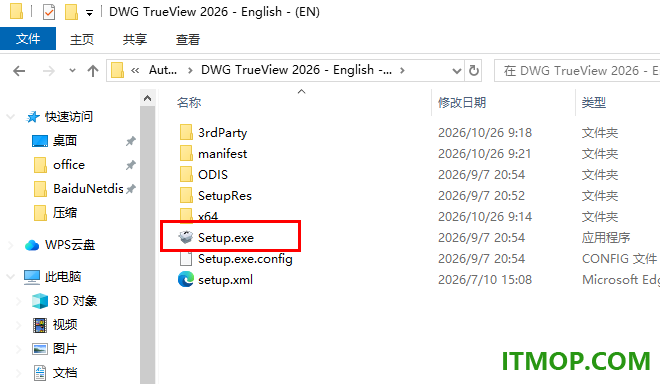The width and height of the screenshot is (660, 384).
Task: Open 图片 pictures folder
Action: tap(64, 349)
